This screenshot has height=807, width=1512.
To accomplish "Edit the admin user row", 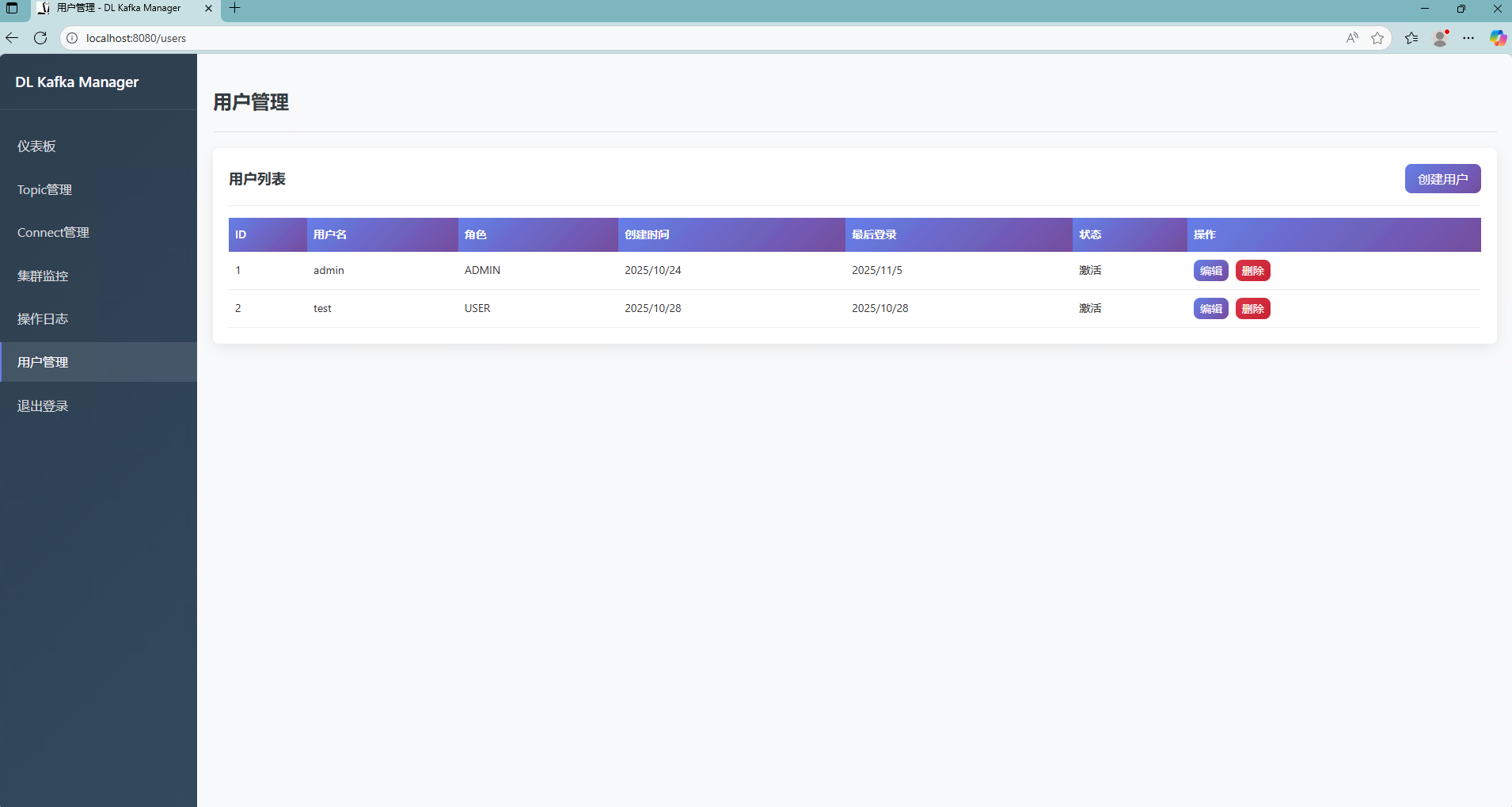I will (x=1210, y=271).
